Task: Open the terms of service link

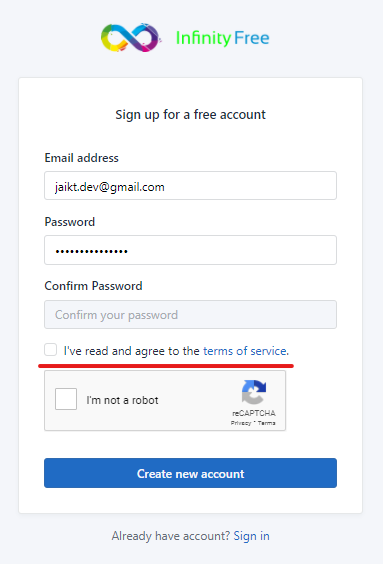Action: coord(245,351)
